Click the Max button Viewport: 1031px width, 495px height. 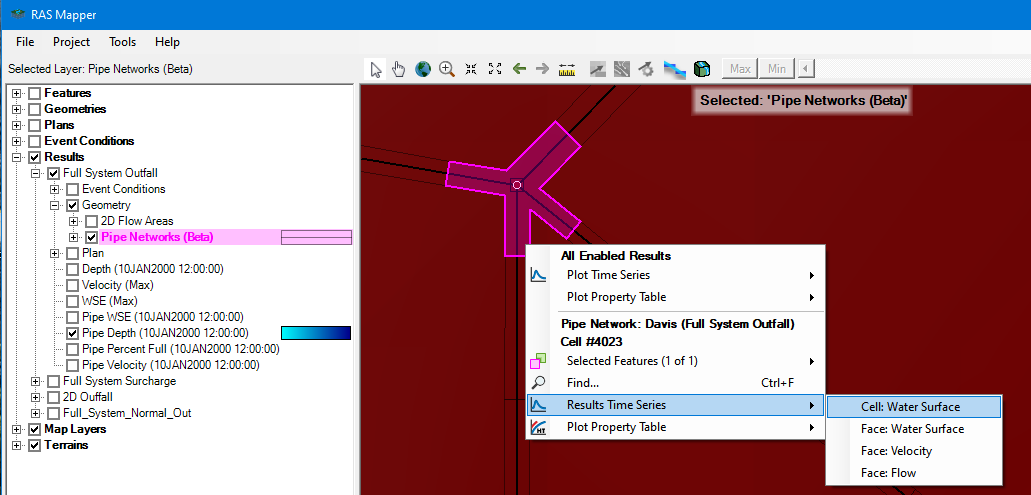pyautogui.click(x=740, y=69)
